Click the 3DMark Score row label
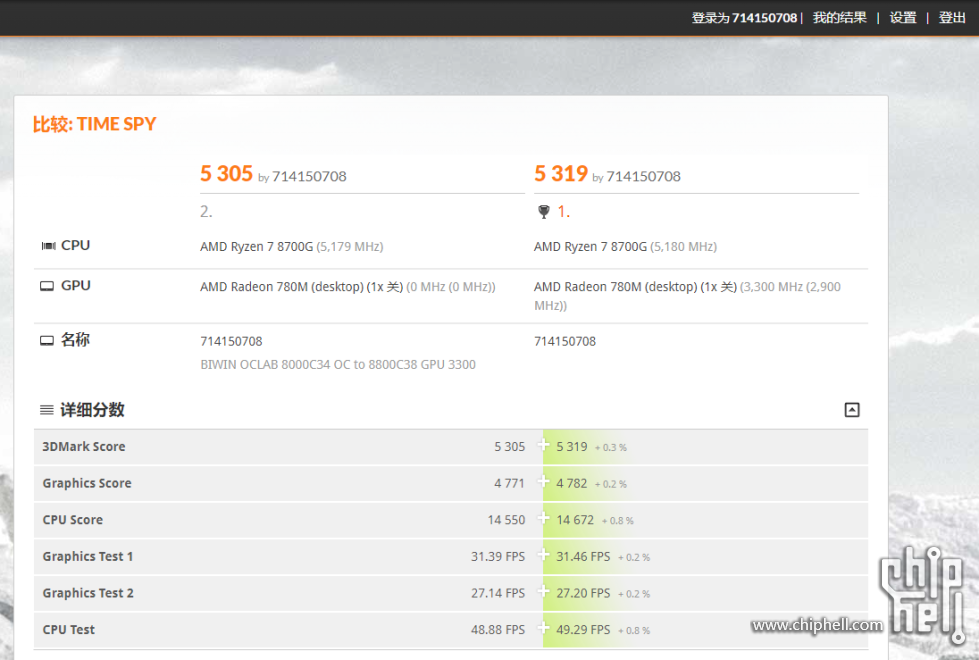The image size is (979, 660). (84, 446)
